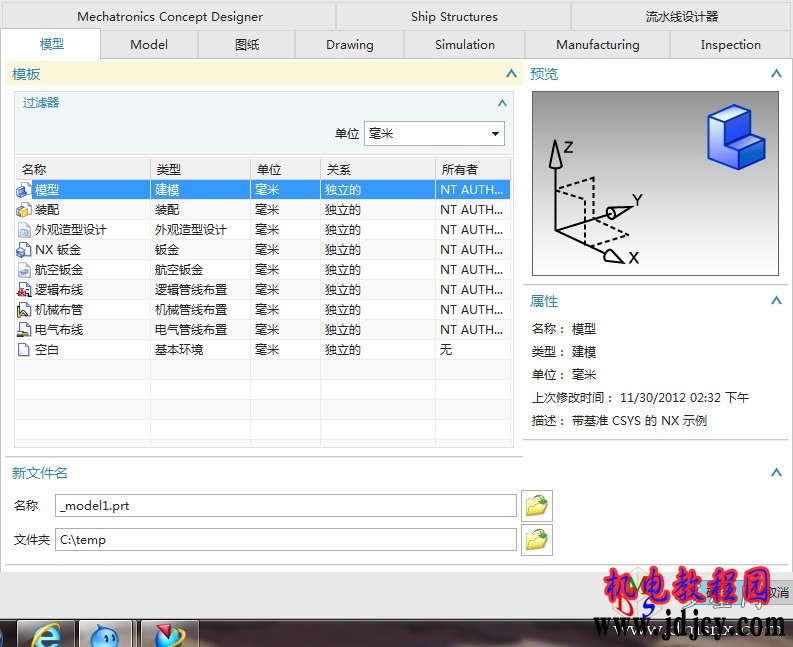Browse for 文件夹 directory with folder icon
The image size is (793, 647).
click(x=537, y=540)
